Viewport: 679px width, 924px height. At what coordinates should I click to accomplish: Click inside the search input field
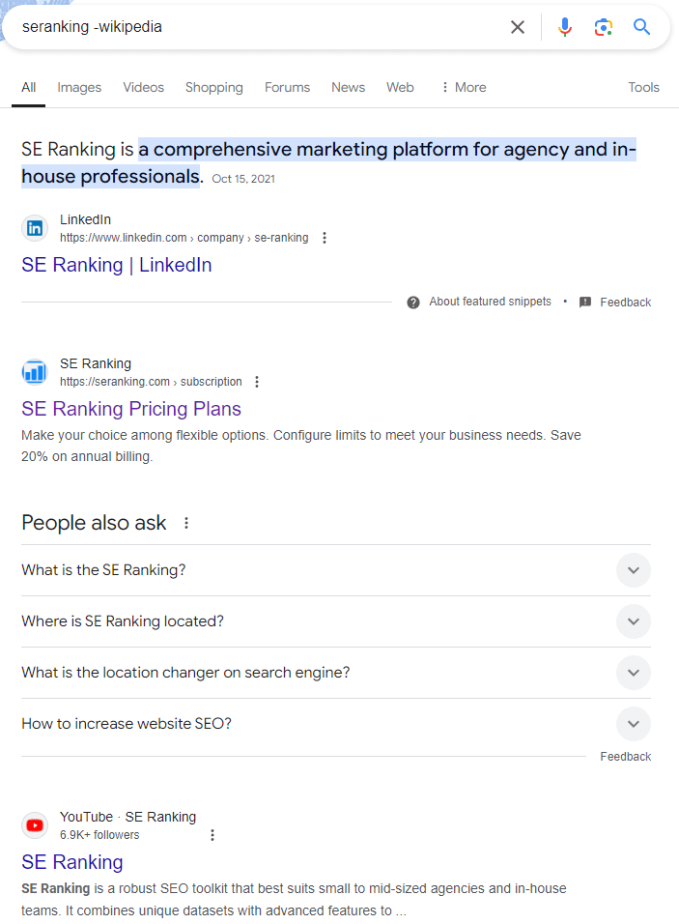pyautogui.click(x=250, y=27)
